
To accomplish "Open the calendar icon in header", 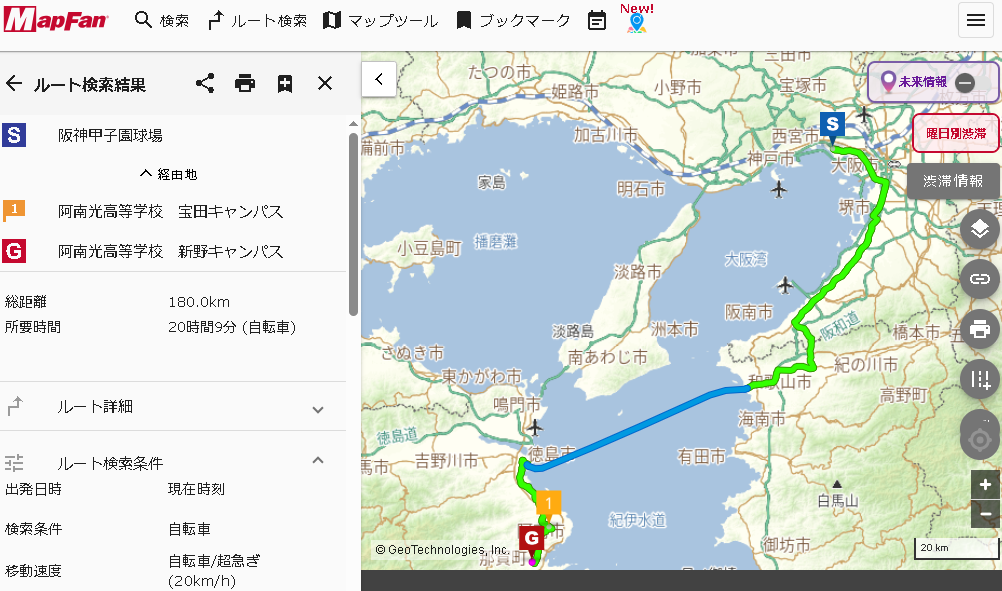I will click(597, 20).
